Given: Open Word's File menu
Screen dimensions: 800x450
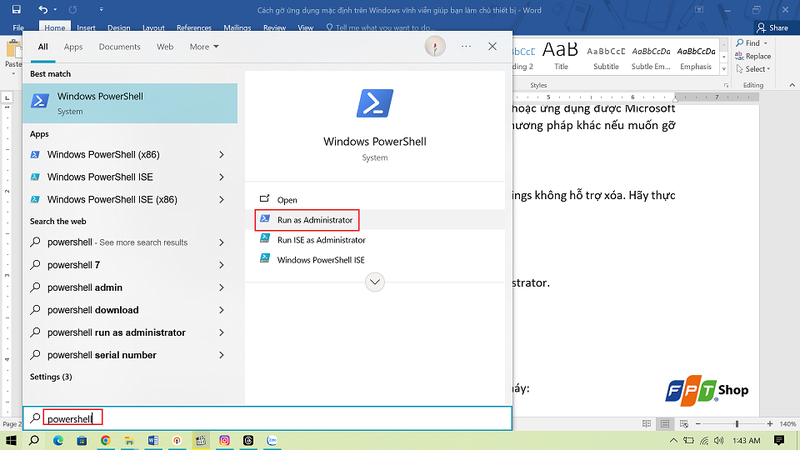Looking at the screenshot, I should click(18, 28).
